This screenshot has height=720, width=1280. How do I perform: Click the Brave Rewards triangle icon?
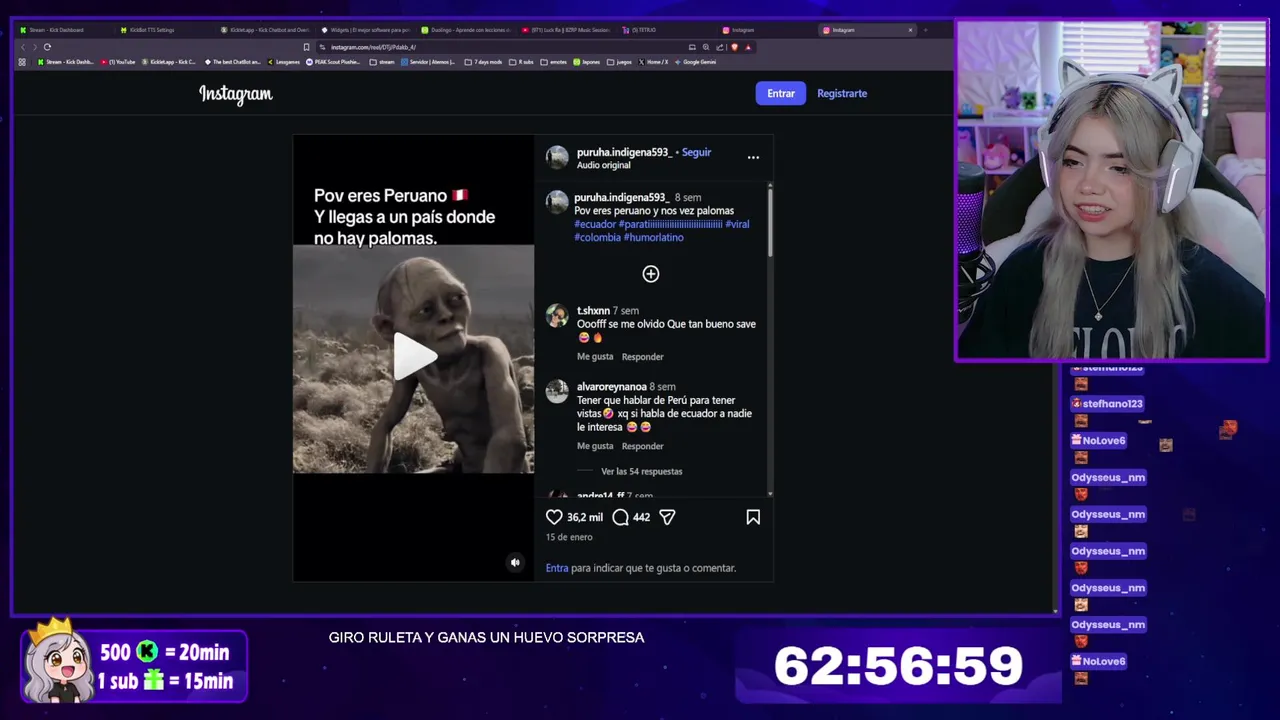tap(748, 47)
